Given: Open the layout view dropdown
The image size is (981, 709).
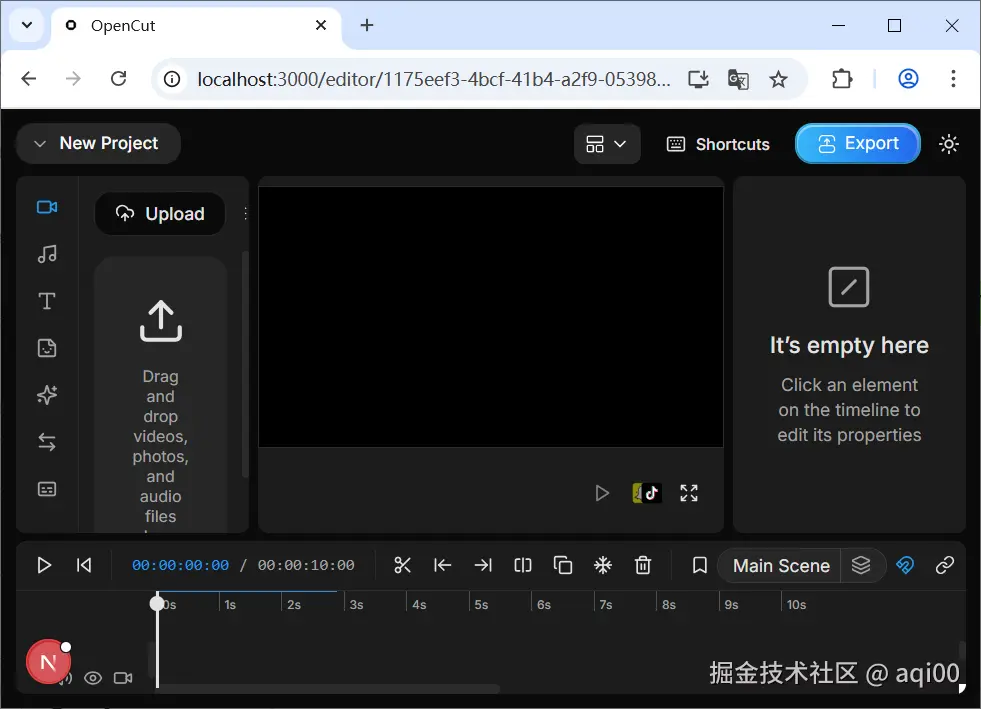Looking at the screenshot, I should 606,143.
